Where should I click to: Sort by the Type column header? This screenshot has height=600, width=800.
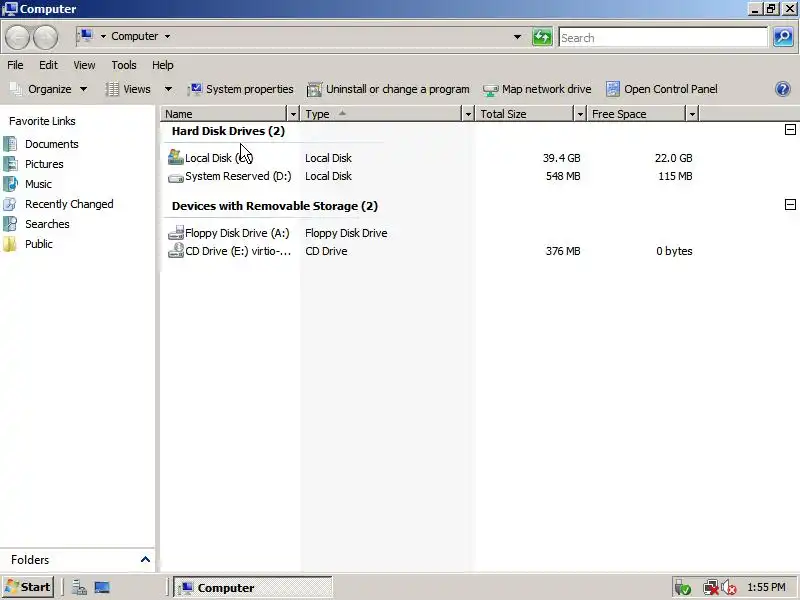point(381,114)
